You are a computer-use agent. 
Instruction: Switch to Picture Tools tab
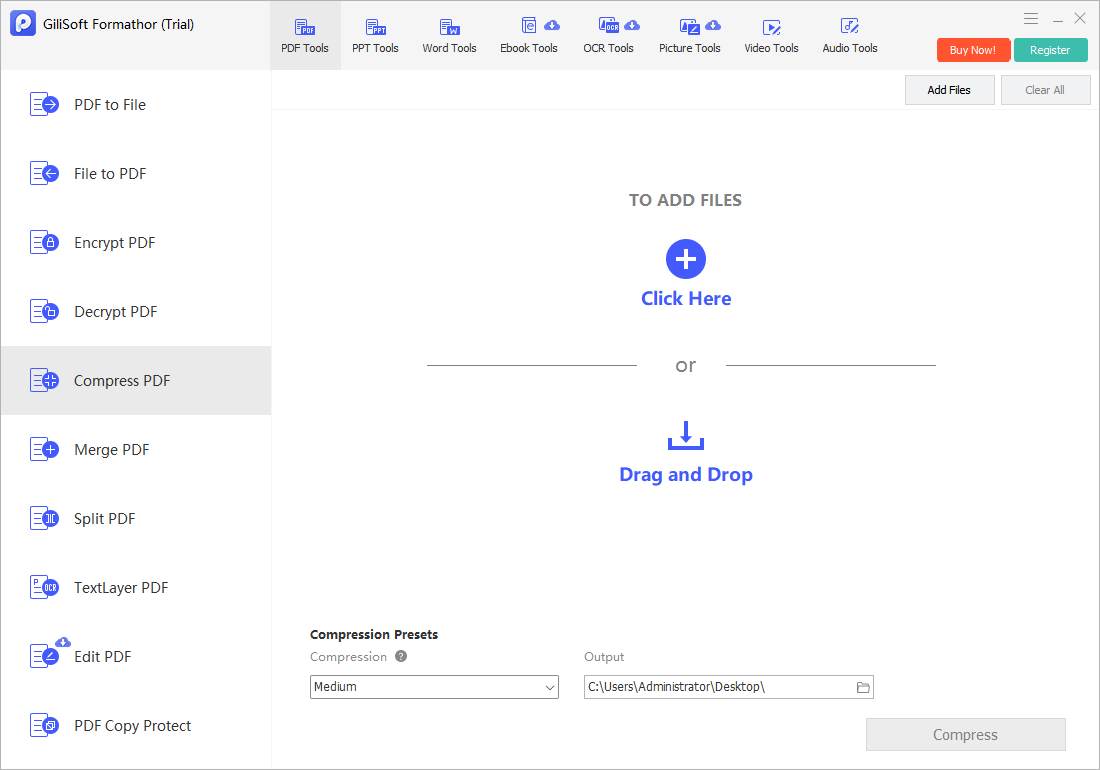(x=690, y=36)
